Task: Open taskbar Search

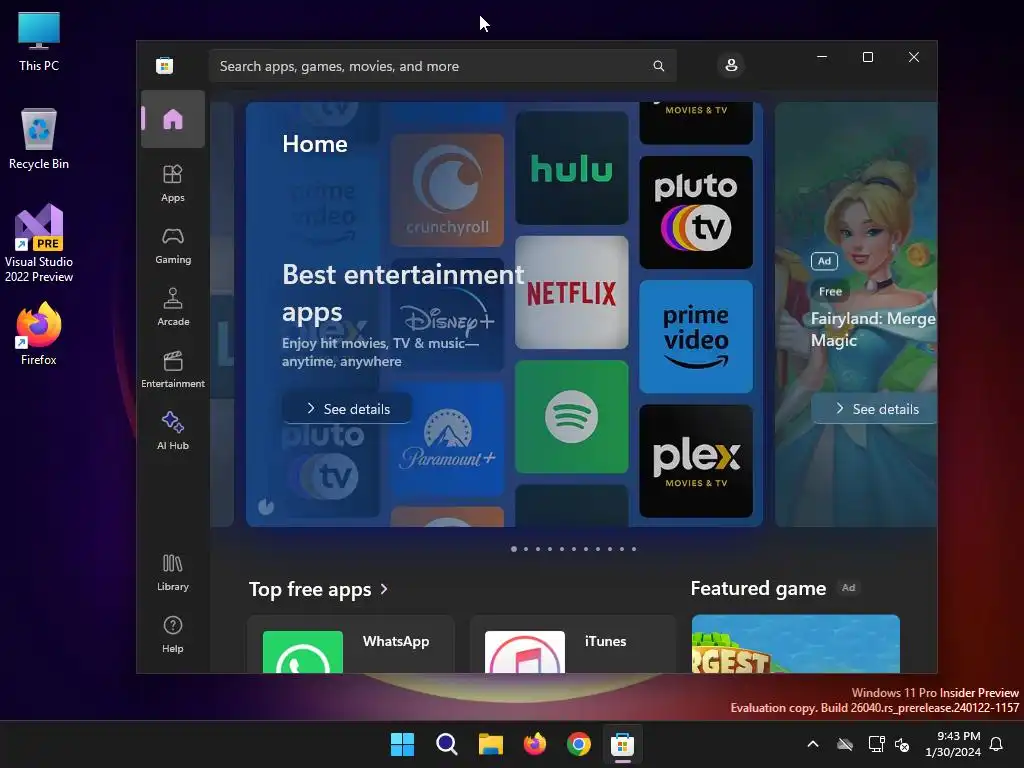Action: click(447, 744)
